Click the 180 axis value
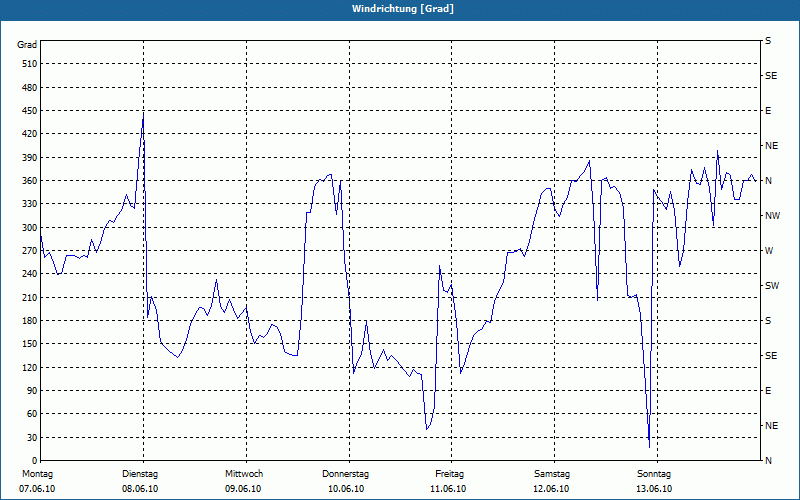800x500 pixels. tap(29, 321)
